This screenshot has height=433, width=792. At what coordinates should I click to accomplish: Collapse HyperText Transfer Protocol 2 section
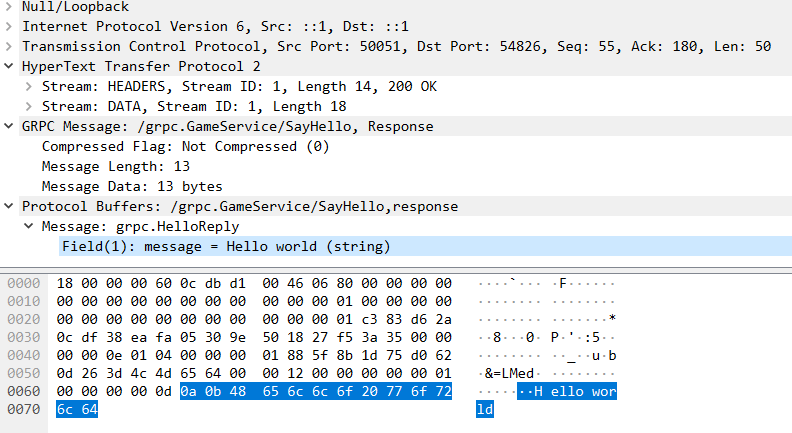(9, 66)
